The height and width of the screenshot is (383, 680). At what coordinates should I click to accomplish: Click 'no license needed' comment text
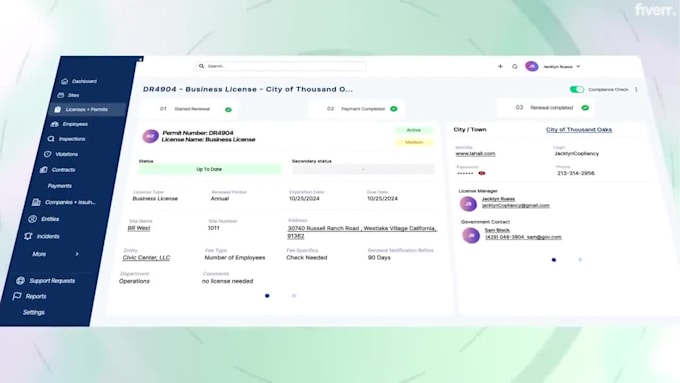pos(227,281)
